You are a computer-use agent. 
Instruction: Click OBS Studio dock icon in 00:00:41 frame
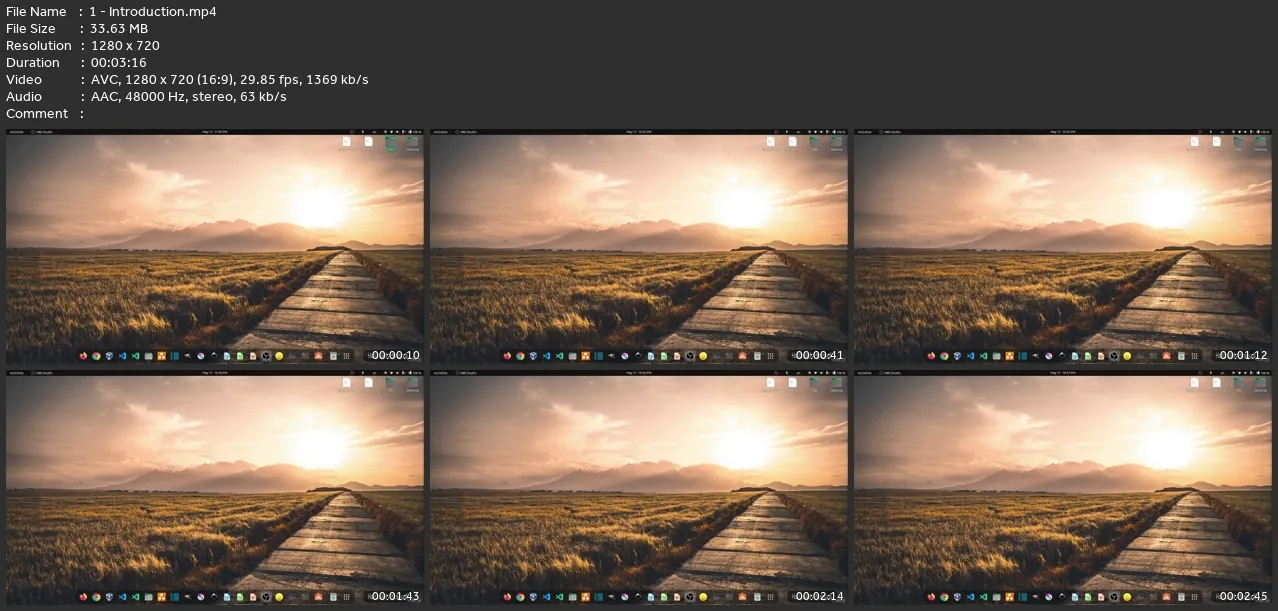pos(690,355)
